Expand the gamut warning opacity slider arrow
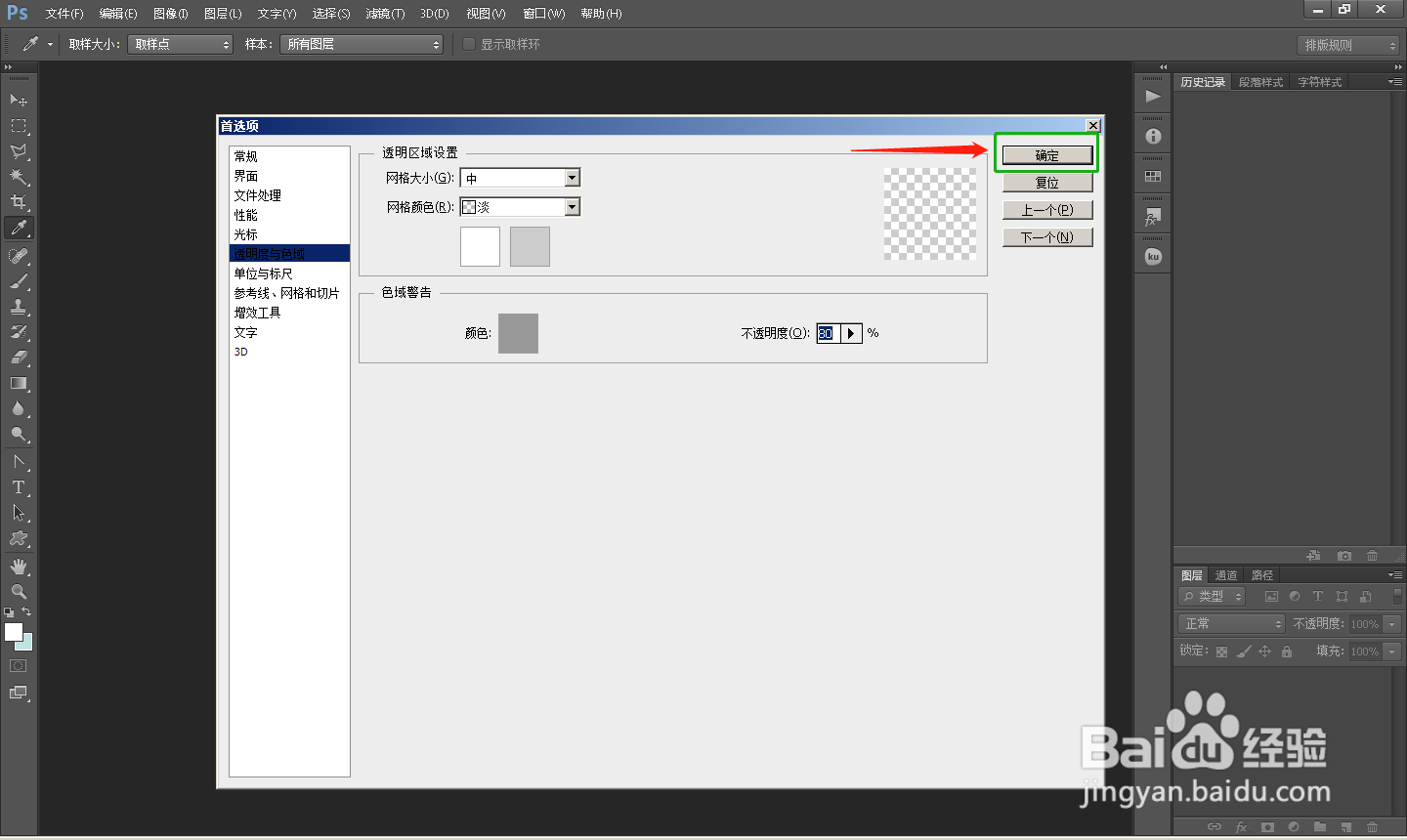Screen dimensions: 1407x840 851,333
